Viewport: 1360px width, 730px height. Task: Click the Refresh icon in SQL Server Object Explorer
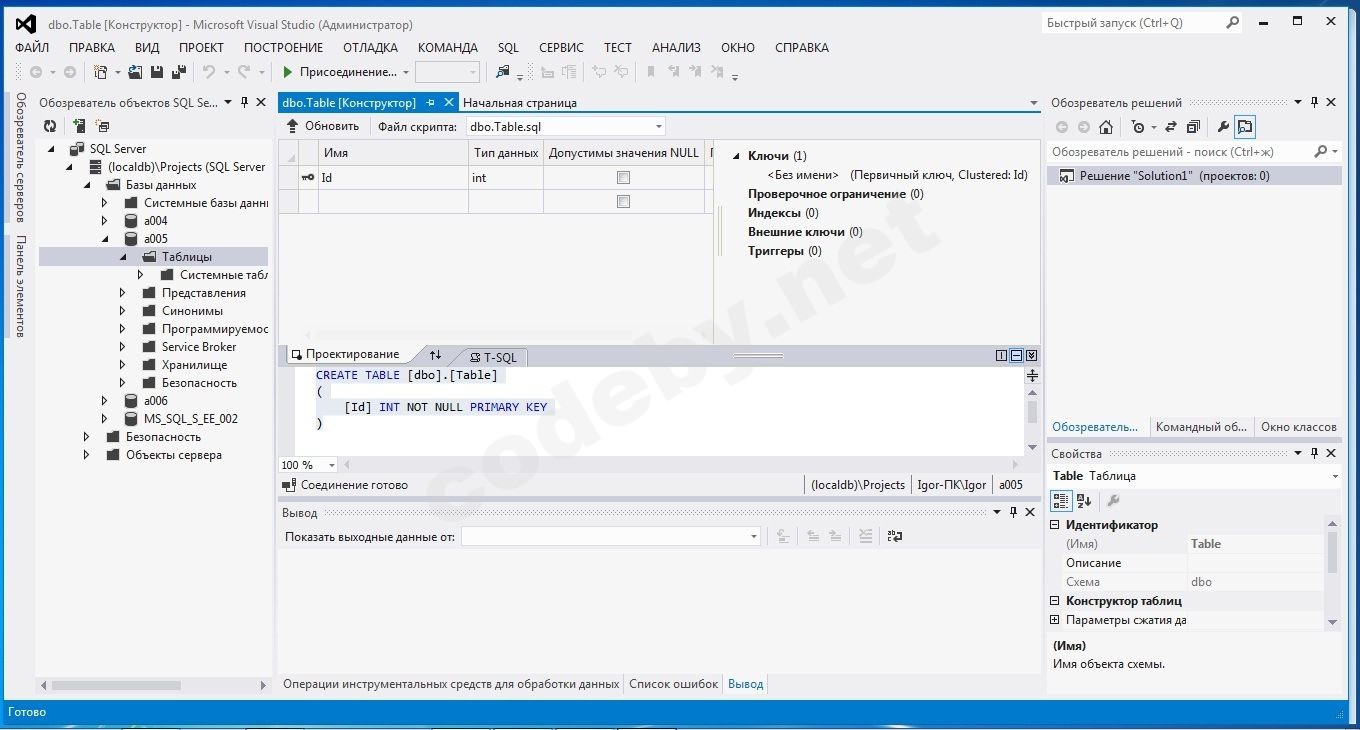coord(50,126)
